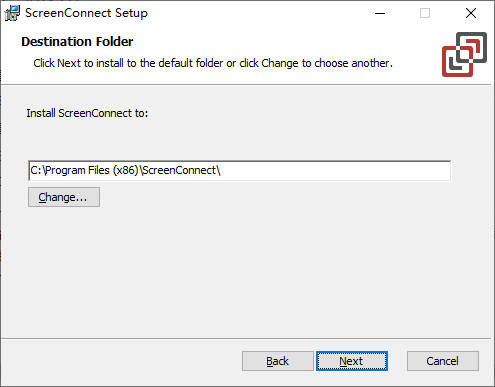Image resolution: width=495 pixels, height=387 pixels.
Task: Cancel the ScreenConnect installation
Action: coord(443,361)
